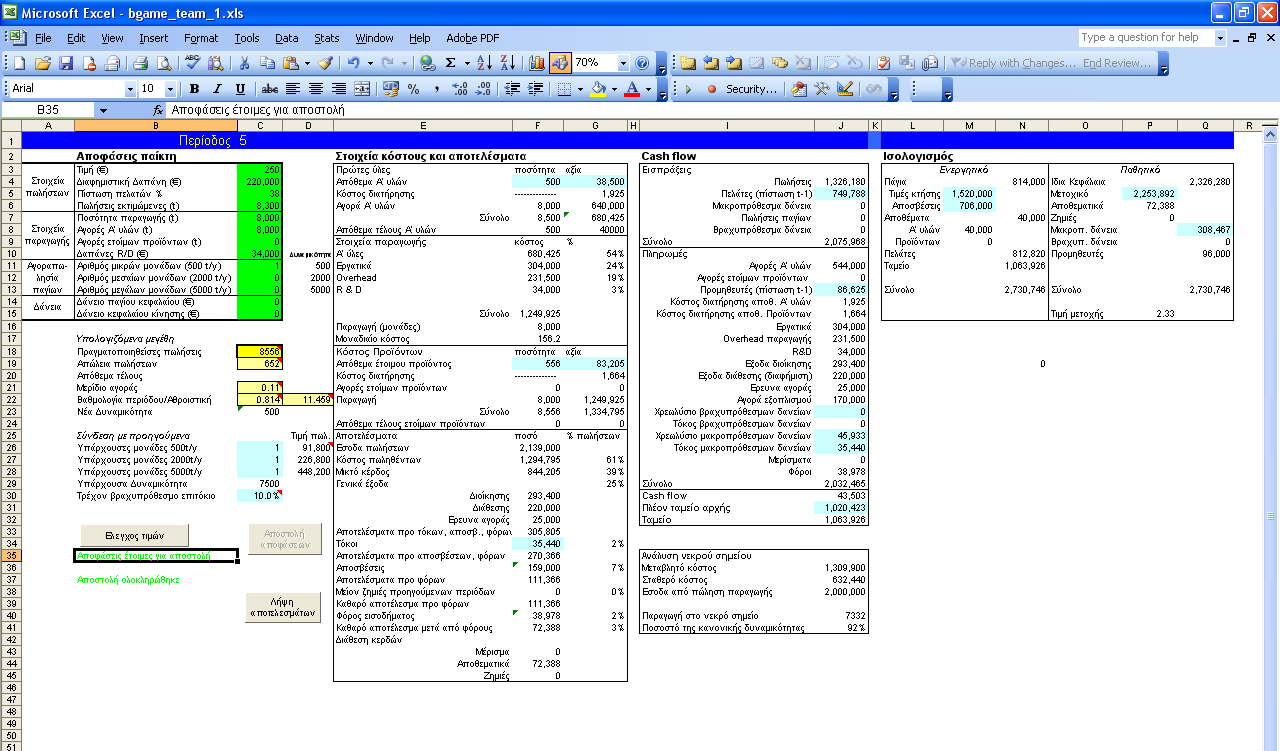Open the Zoom percentage dropdown
Image resolution: width=1280 pixels, height=751 pixels.
624,63
